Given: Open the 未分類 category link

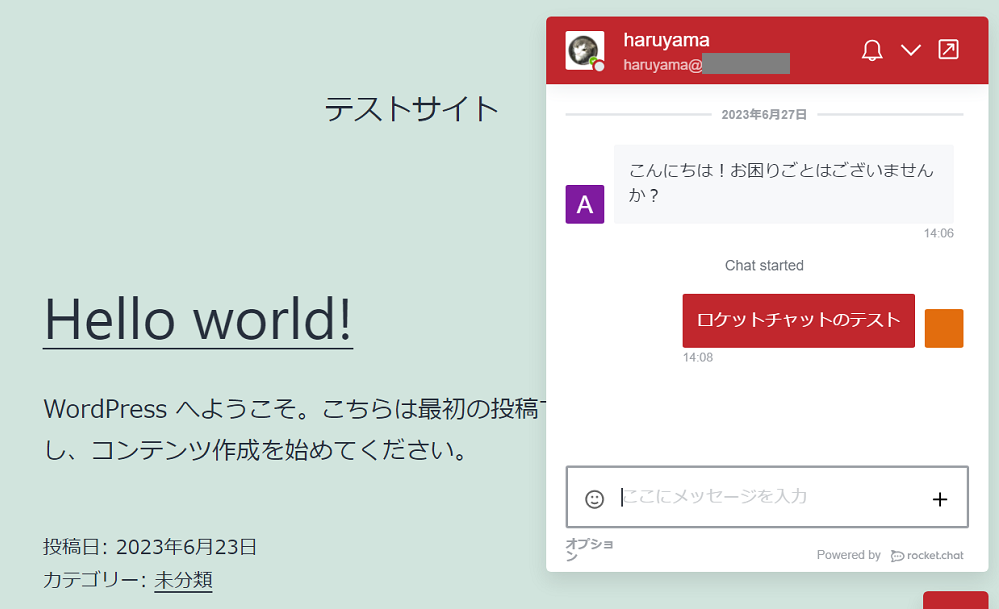Looking at the screenshot, I should (x=183, y=580).
